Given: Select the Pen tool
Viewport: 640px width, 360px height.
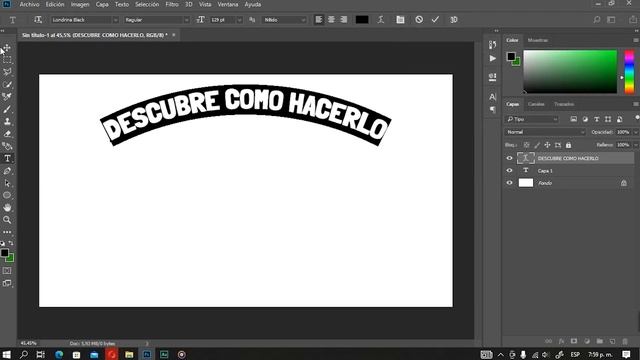Looking at the screenshot, I should coord(7,171).
